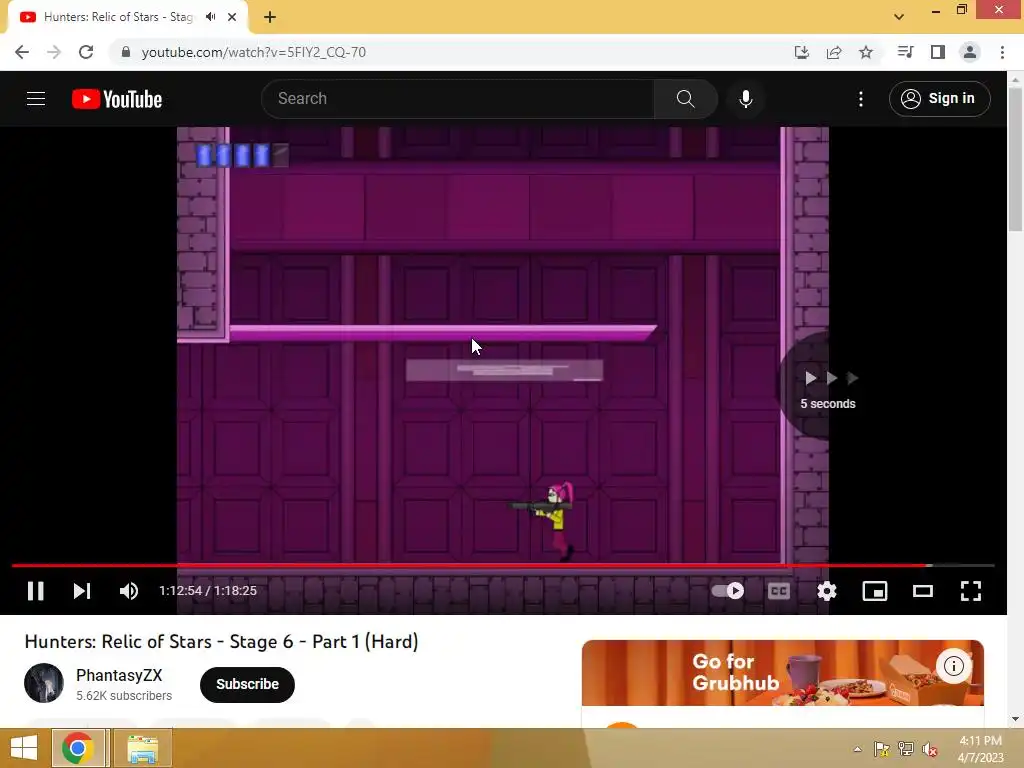Toggle the autoplay switch

tap(728, 591)
